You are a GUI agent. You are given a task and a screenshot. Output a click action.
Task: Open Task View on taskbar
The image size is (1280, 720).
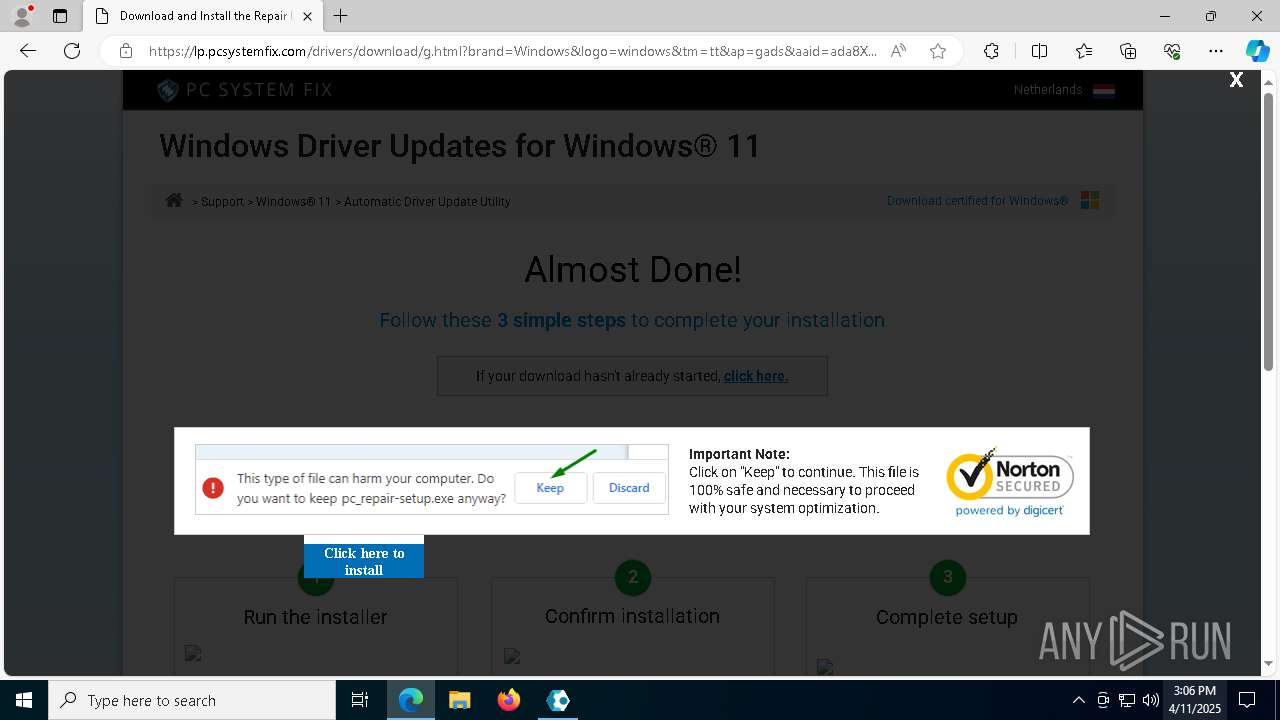[360, 700]
